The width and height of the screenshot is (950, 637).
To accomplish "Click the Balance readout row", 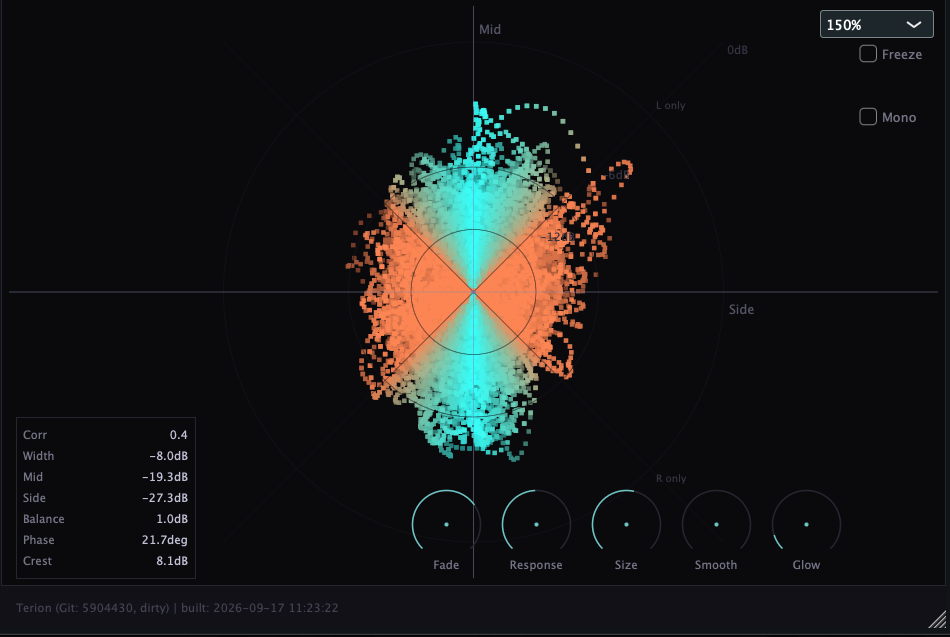I will coord(105,519).
